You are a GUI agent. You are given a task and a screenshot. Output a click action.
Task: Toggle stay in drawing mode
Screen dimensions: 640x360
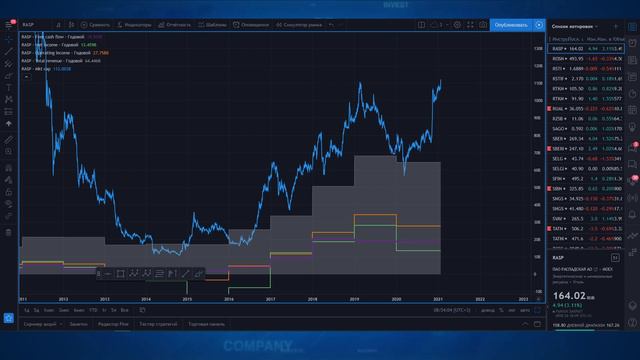click(9, 180)
